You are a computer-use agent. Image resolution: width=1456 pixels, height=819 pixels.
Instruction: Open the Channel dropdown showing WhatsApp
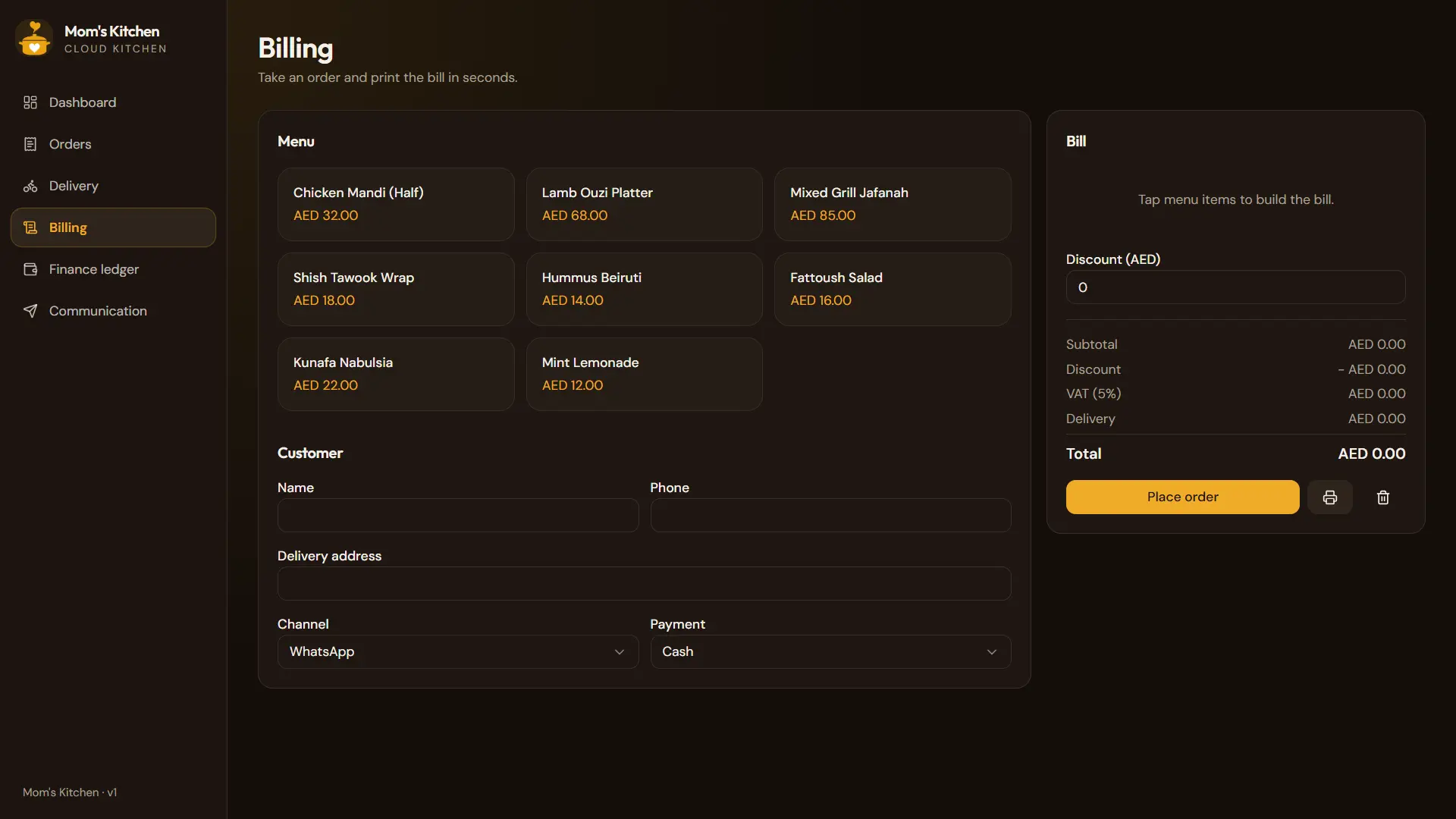point(458,651)
